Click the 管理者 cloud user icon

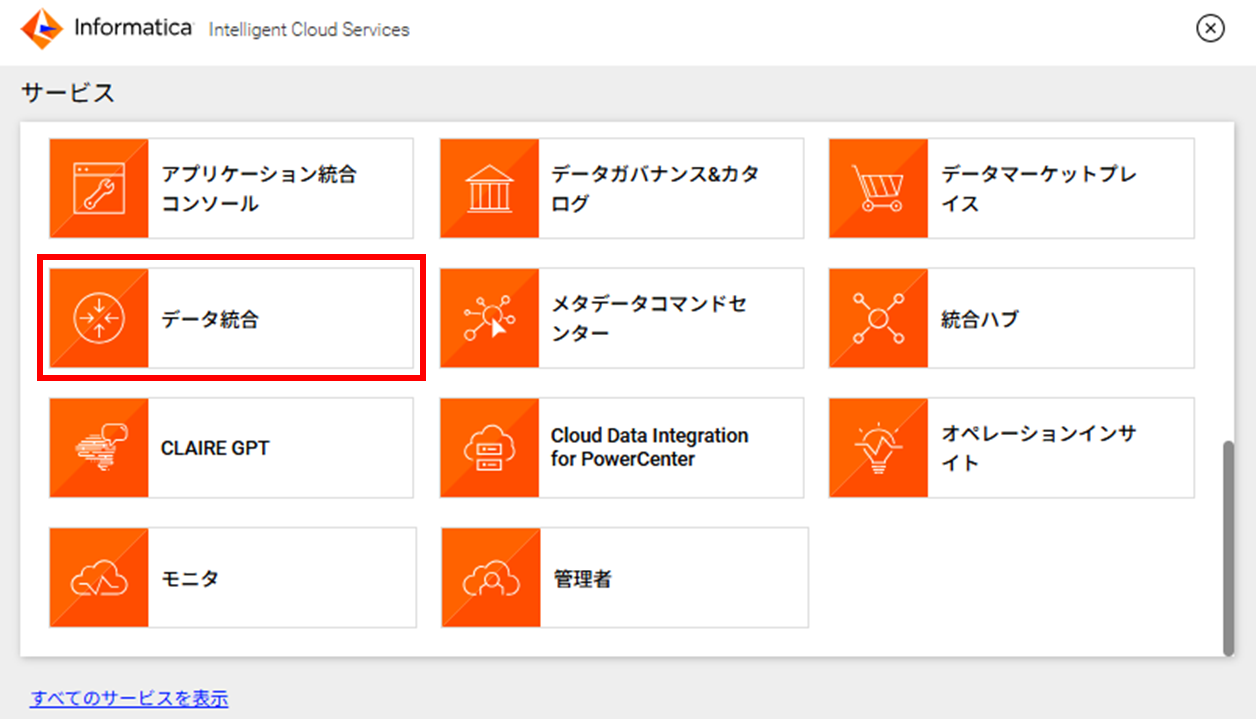coord(489,578)
